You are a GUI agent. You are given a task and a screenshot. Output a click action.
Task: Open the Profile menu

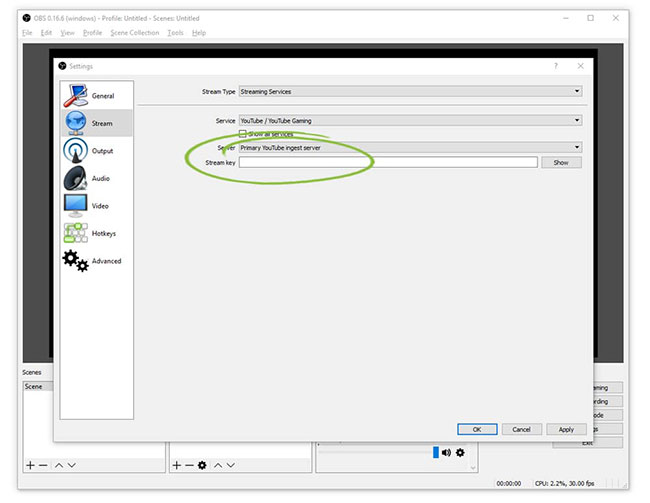click(x=93, y=33)
